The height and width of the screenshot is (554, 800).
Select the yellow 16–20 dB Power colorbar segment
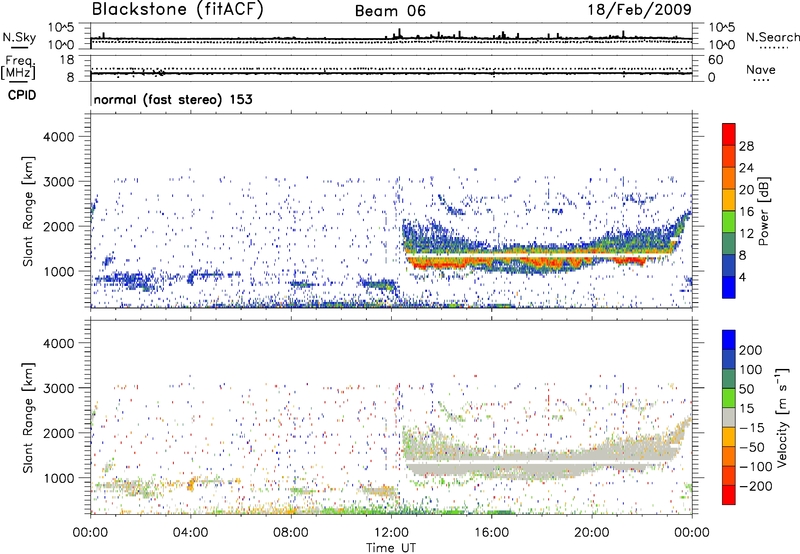click(x=729, y=199)
